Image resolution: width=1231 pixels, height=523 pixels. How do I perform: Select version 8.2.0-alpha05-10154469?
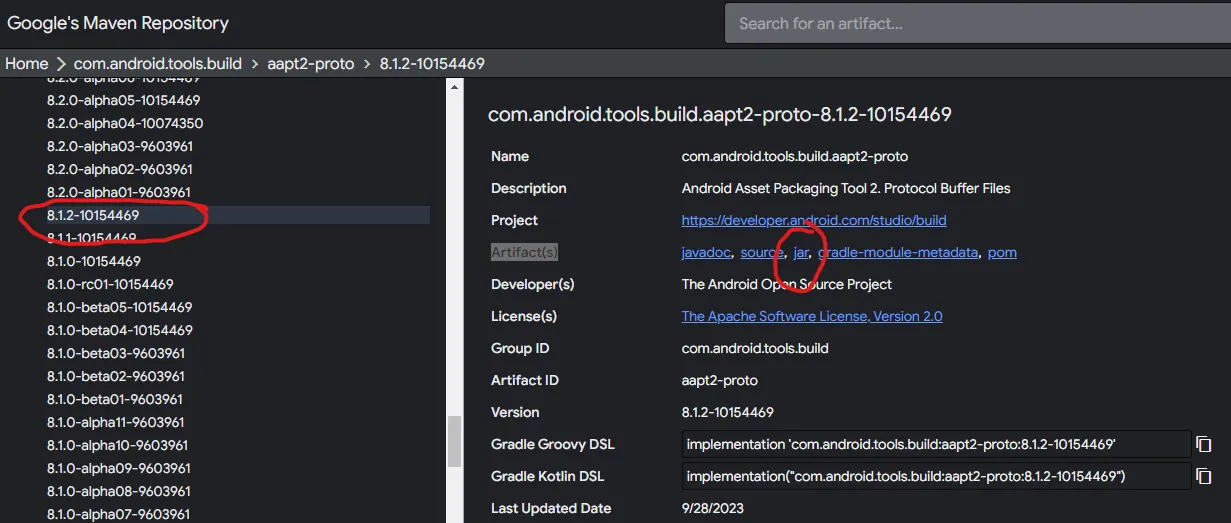pos(124,100)
